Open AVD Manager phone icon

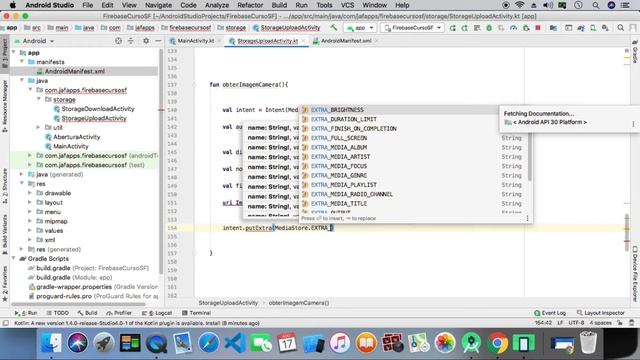(593, 28)
